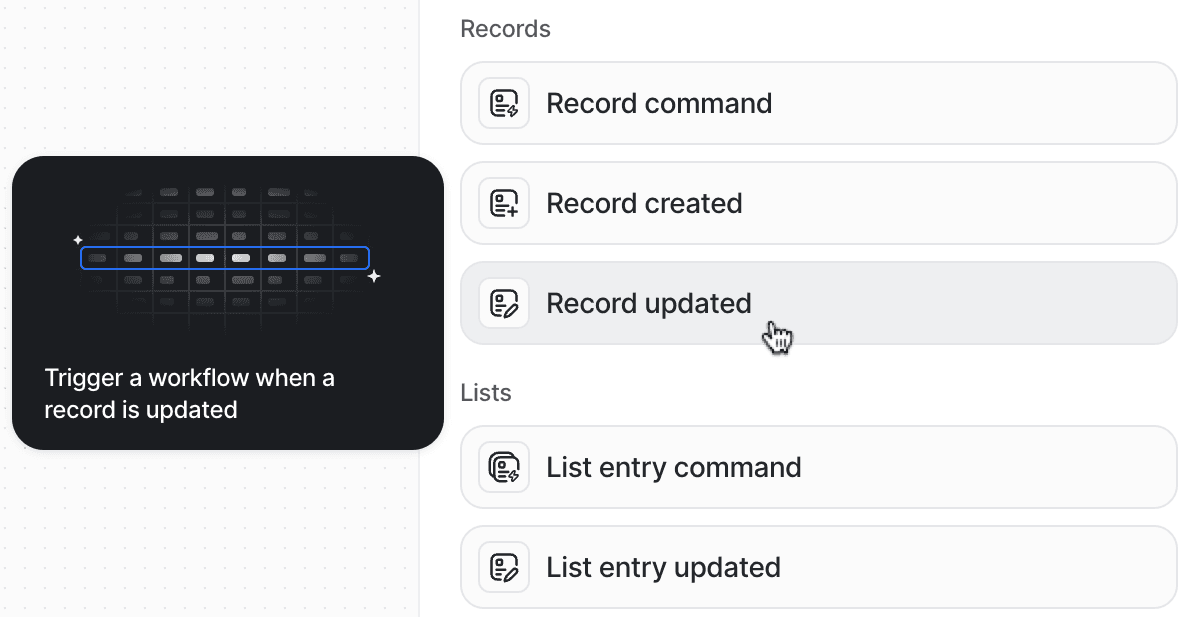
Task: Click the Record command lightning icon
Action: [504, 103]
